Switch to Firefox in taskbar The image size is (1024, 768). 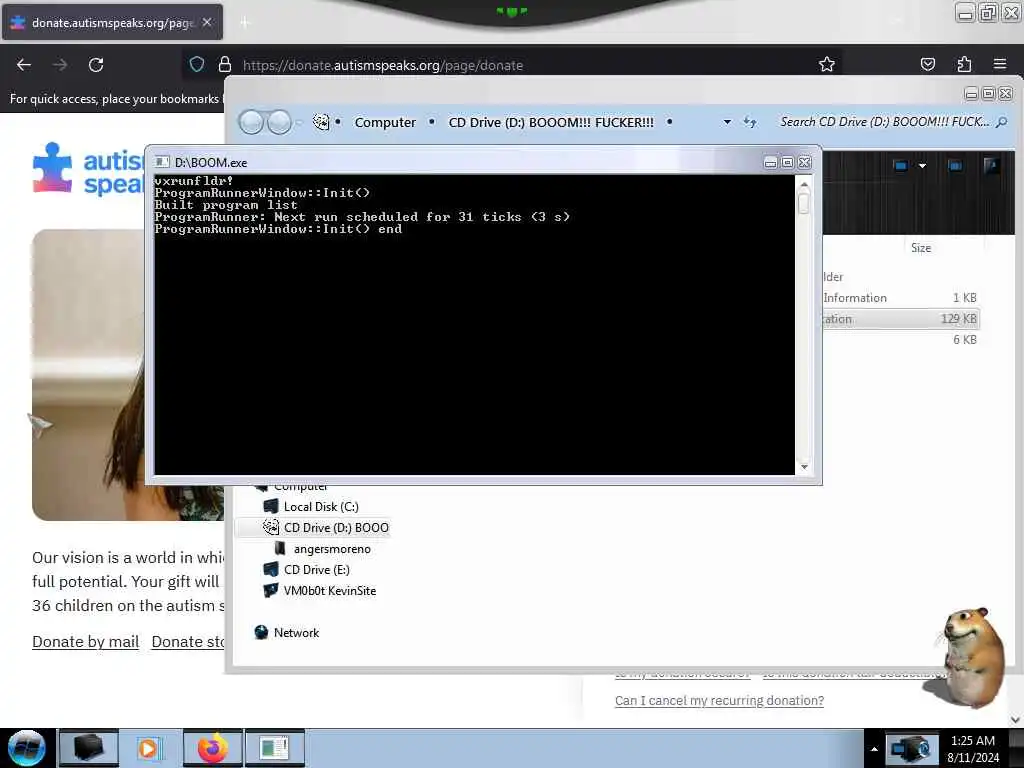(x=212, y=748)
